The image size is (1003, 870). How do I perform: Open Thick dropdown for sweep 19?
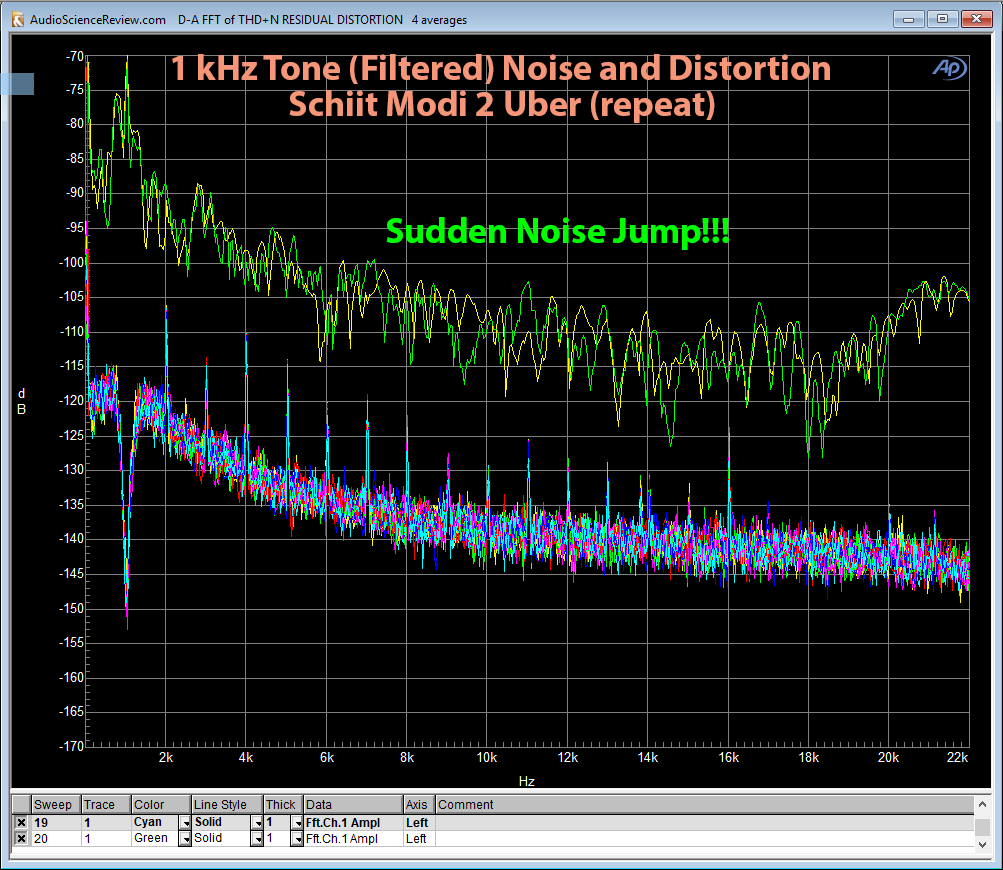click(297, 823)
